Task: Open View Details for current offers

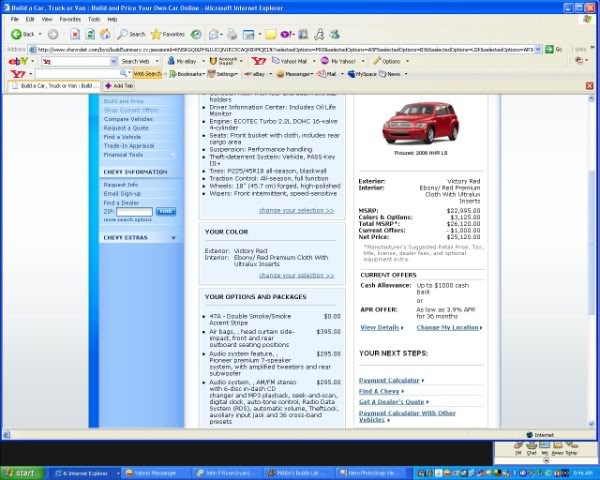Action: pyautogui.click(x=380, y=327)
